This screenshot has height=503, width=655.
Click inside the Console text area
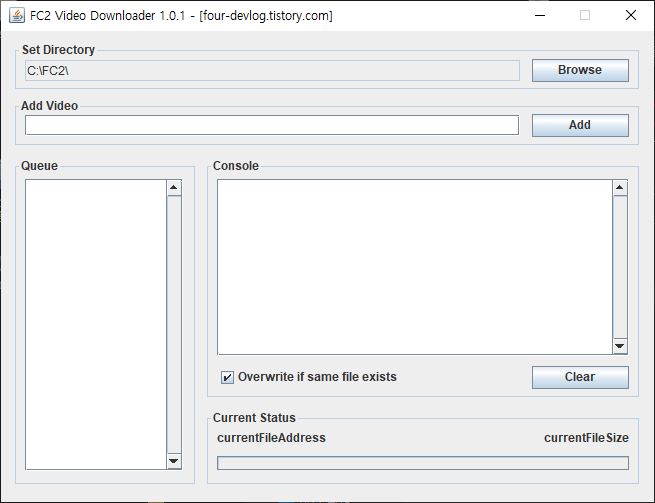tap(415, 267)
